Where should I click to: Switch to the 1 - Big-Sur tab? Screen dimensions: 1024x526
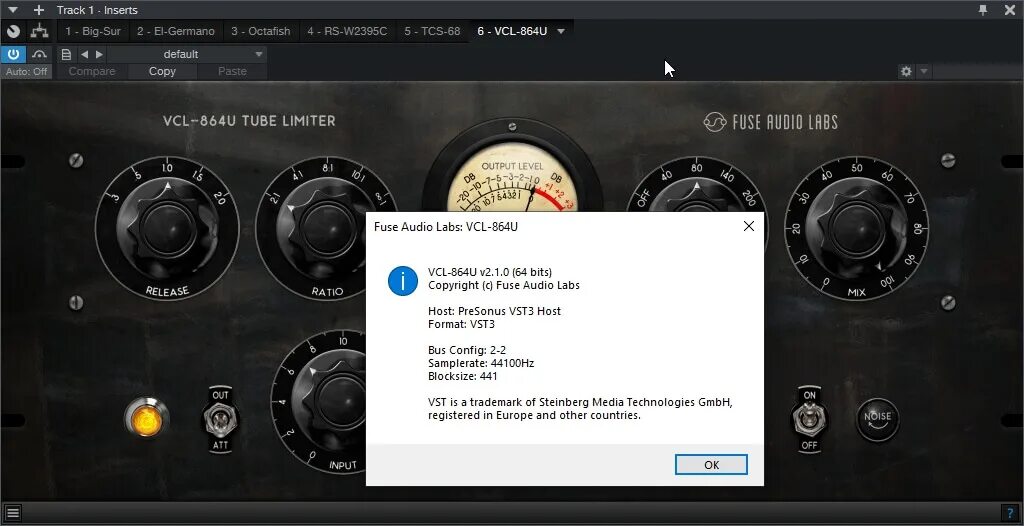pos(93,31)
